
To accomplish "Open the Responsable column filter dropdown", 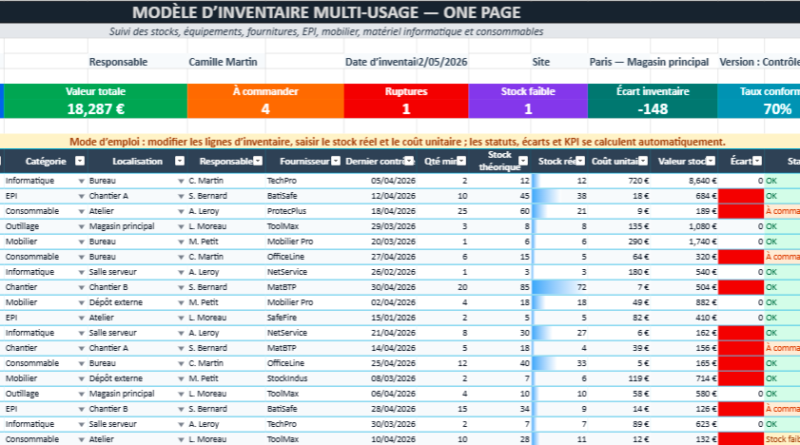I will tap(258, 161).
